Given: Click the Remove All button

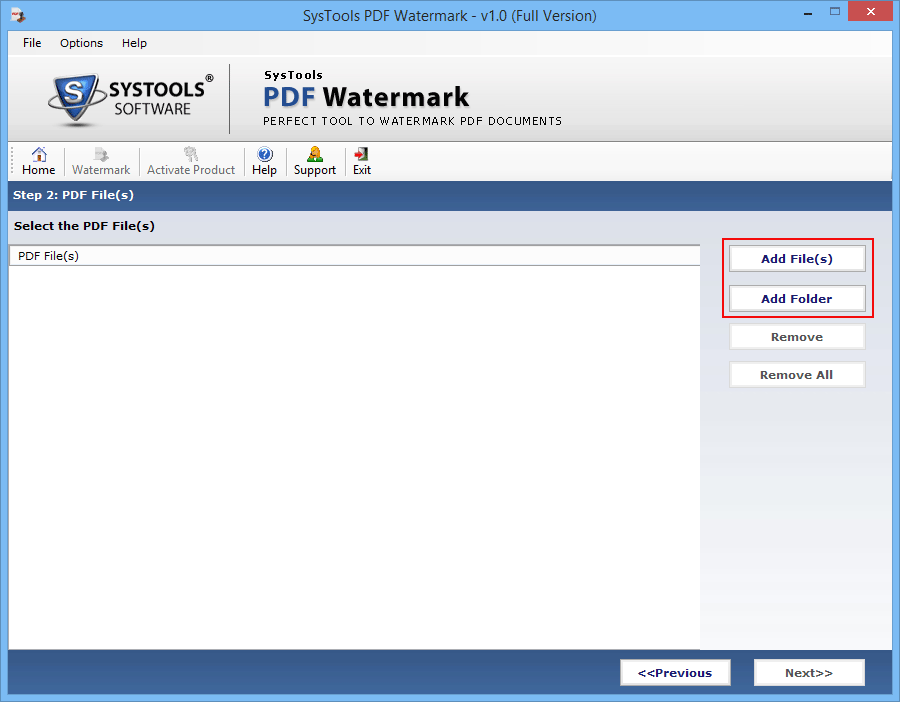Looking at the screenshot, I should coord(797,375).
